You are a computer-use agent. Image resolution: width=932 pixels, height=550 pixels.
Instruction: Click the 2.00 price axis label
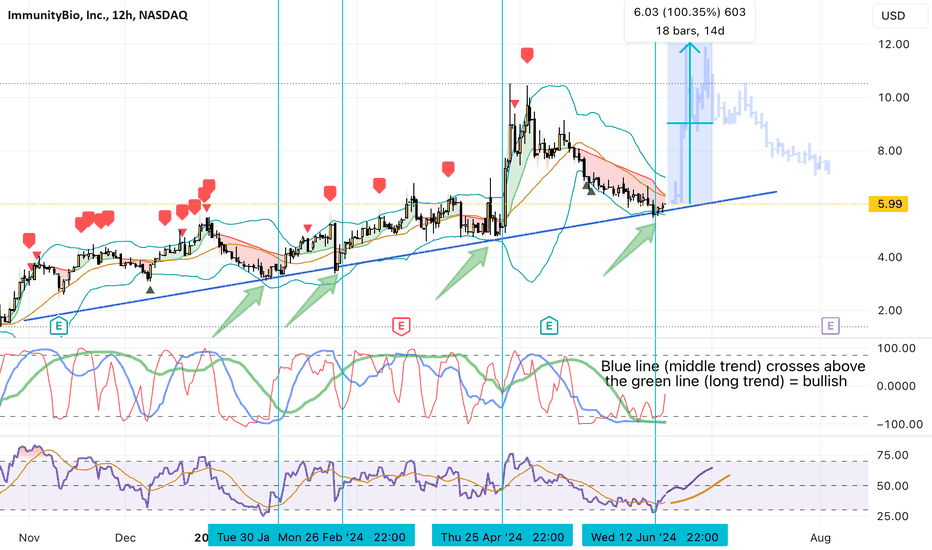point(890,310)
